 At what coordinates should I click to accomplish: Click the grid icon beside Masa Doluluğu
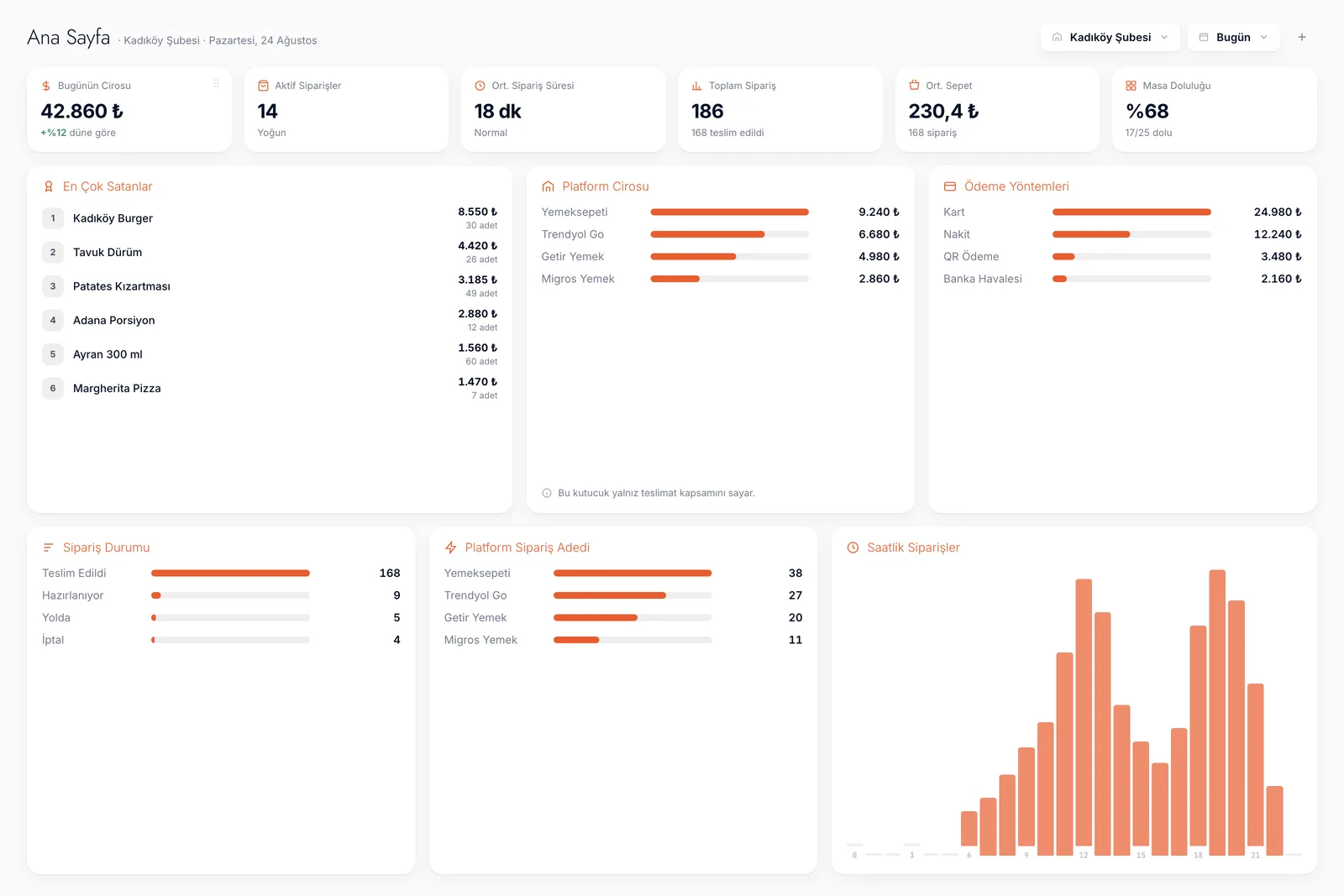click(x=1131, y=86)
